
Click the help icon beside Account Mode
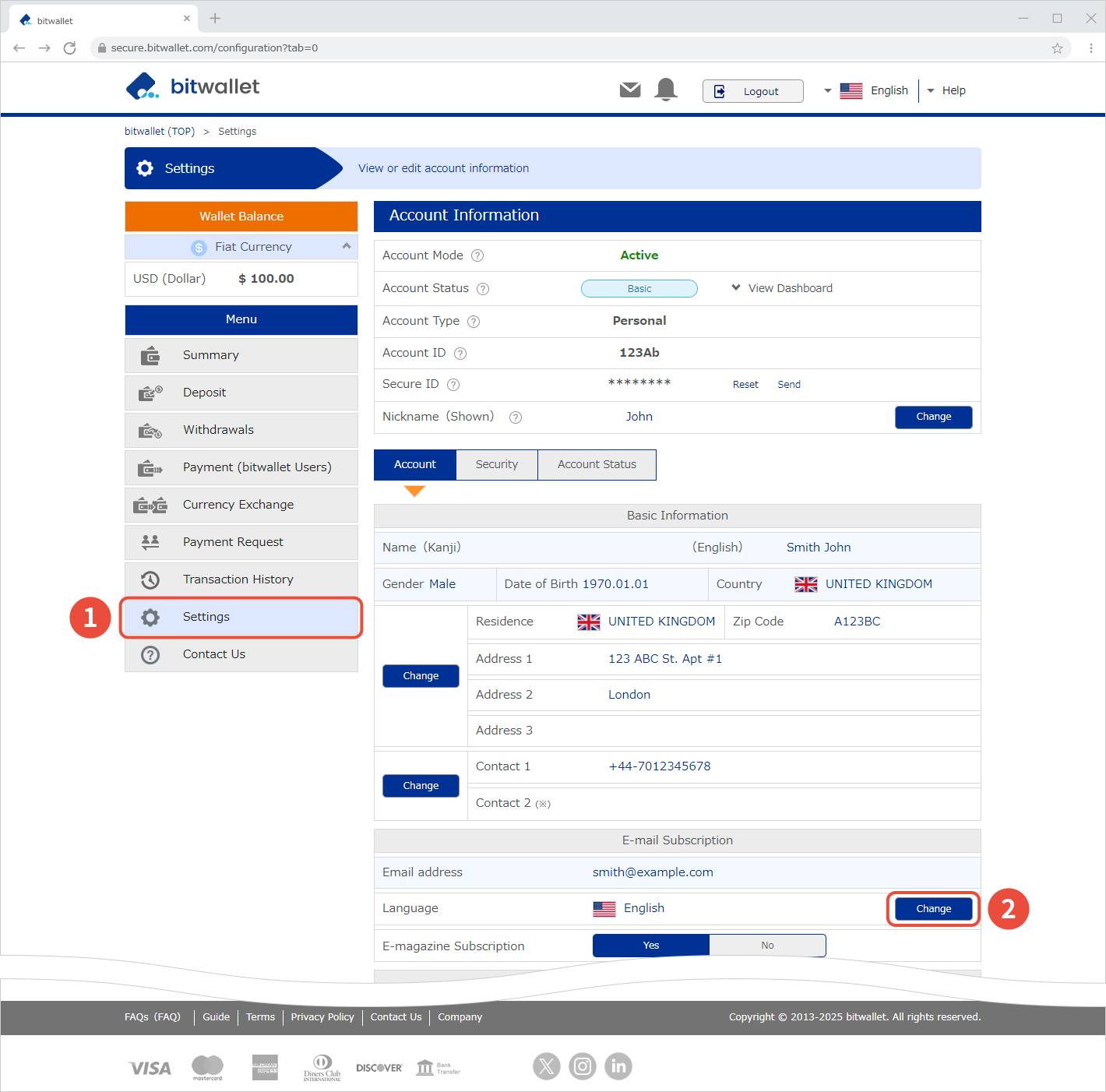pos(477,255)
